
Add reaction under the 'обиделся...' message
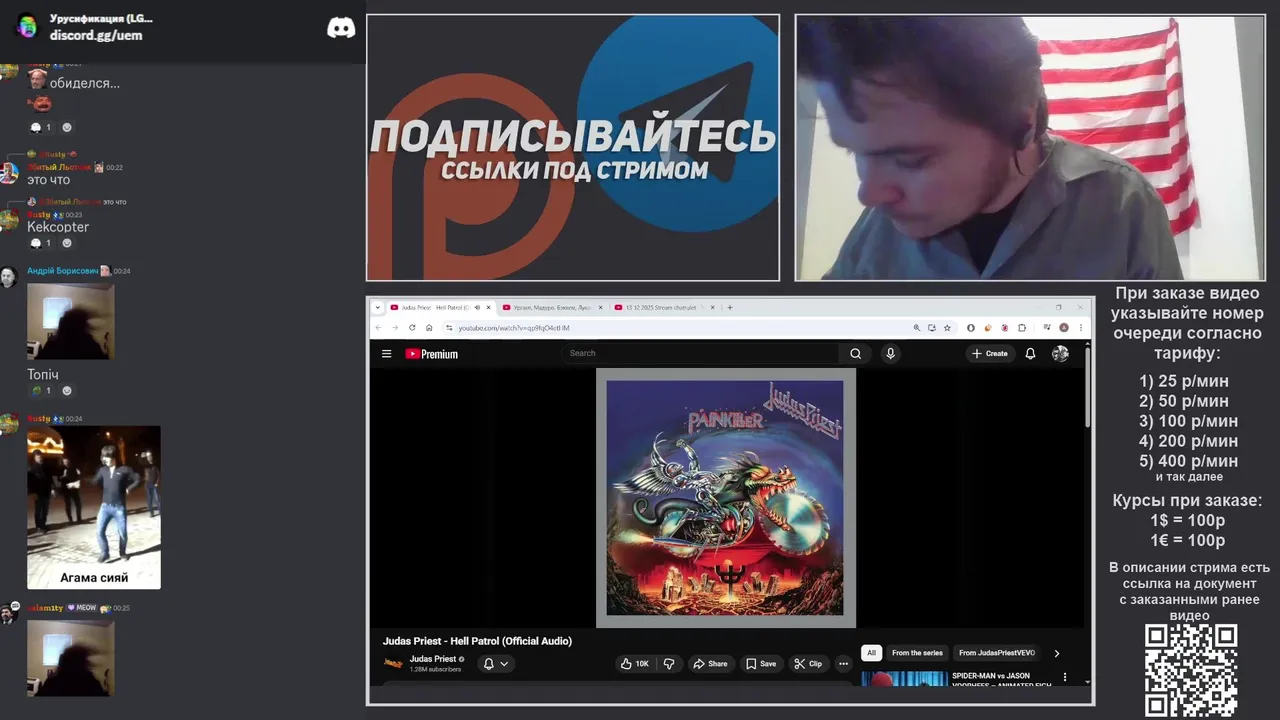click(67, 128)
